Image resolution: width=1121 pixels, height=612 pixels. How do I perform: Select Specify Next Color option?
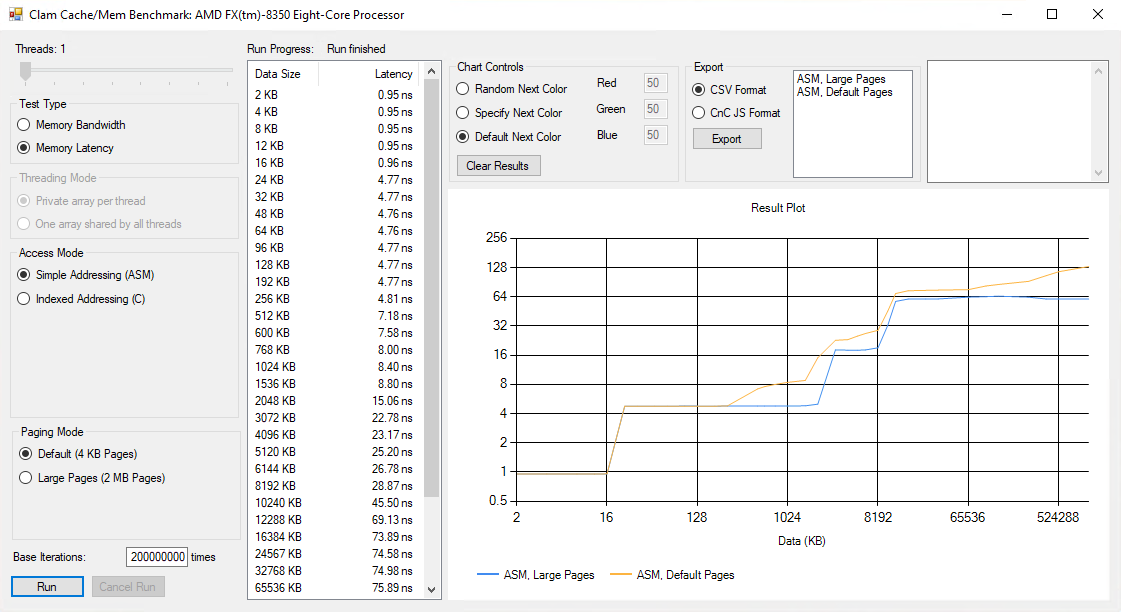(462, 112)
